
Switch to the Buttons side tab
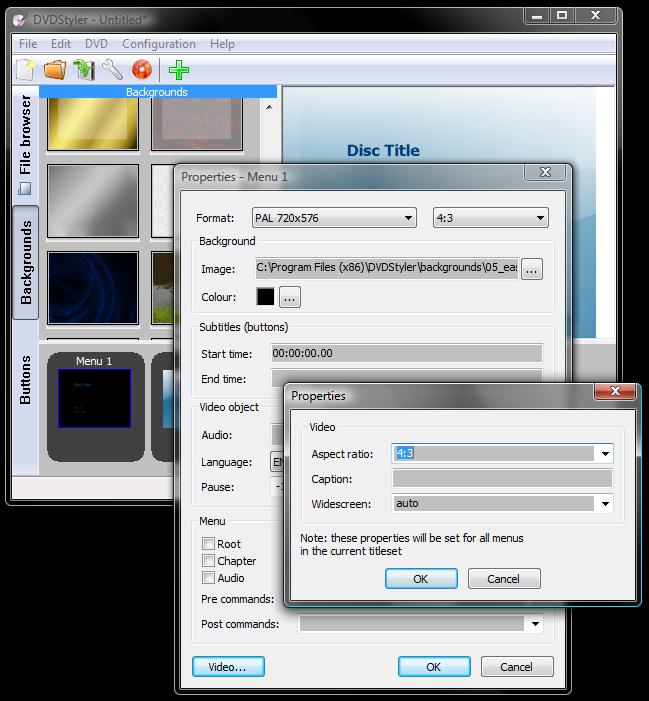25,380
